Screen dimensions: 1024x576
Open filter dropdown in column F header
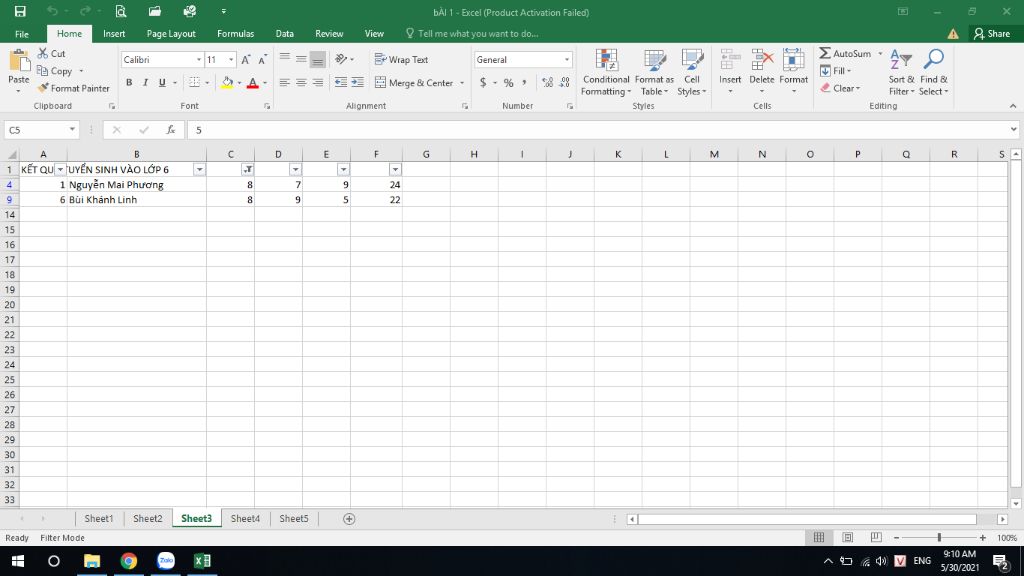click(x=395, y=170)
